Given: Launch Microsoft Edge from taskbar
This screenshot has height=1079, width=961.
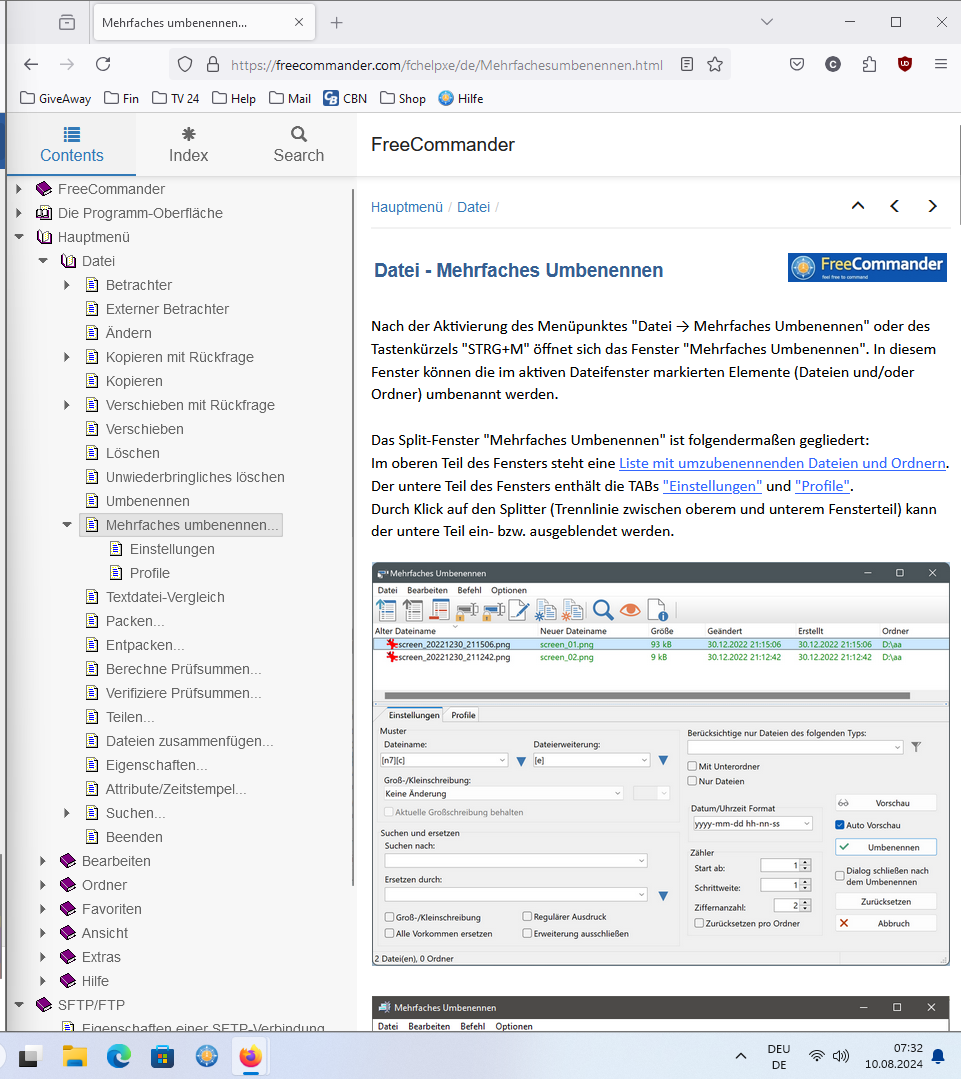Looking at the screenshot, I should point(118,1056).
